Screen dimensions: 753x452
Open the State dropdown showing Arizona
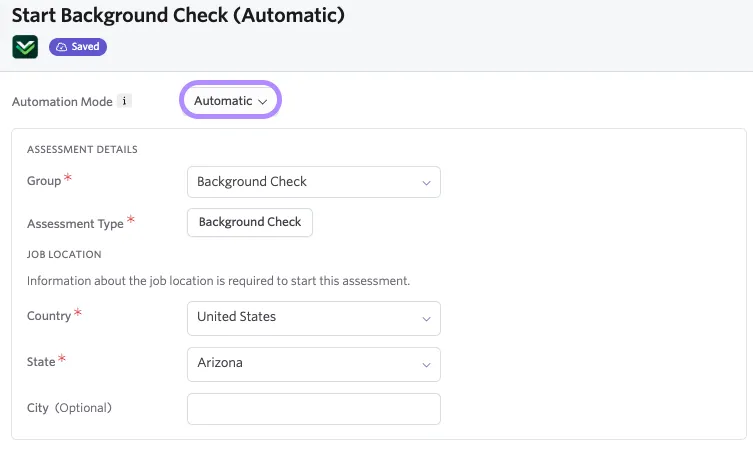[314, 364]
